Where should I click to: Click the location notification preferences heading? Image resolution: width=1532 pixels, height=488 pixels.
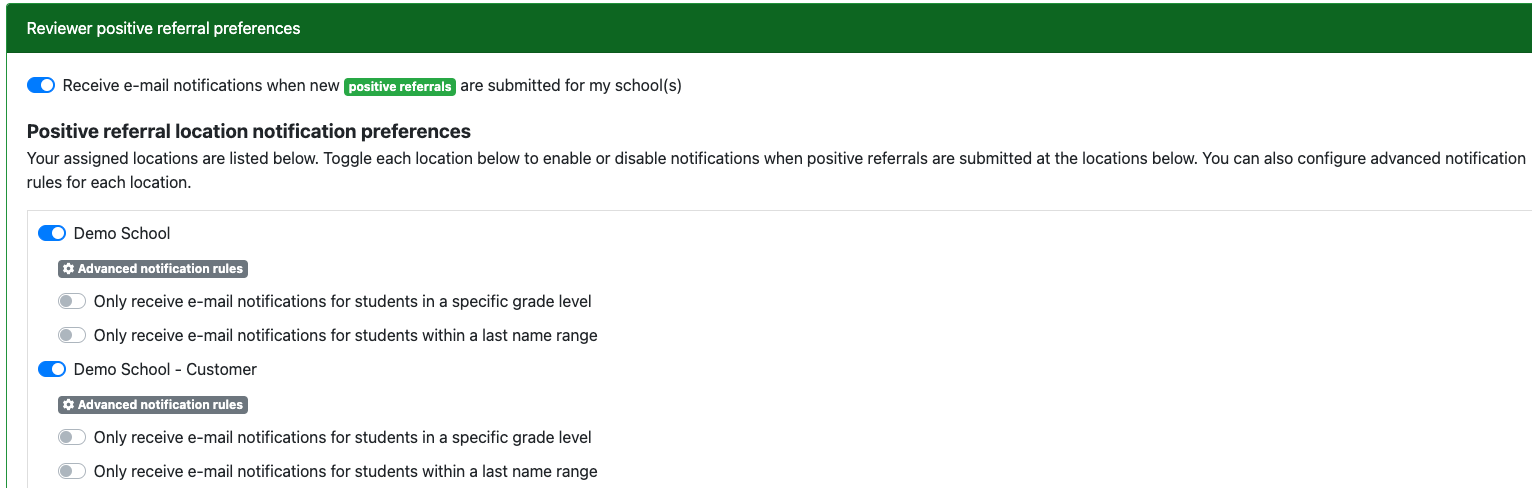coord(248,131)
